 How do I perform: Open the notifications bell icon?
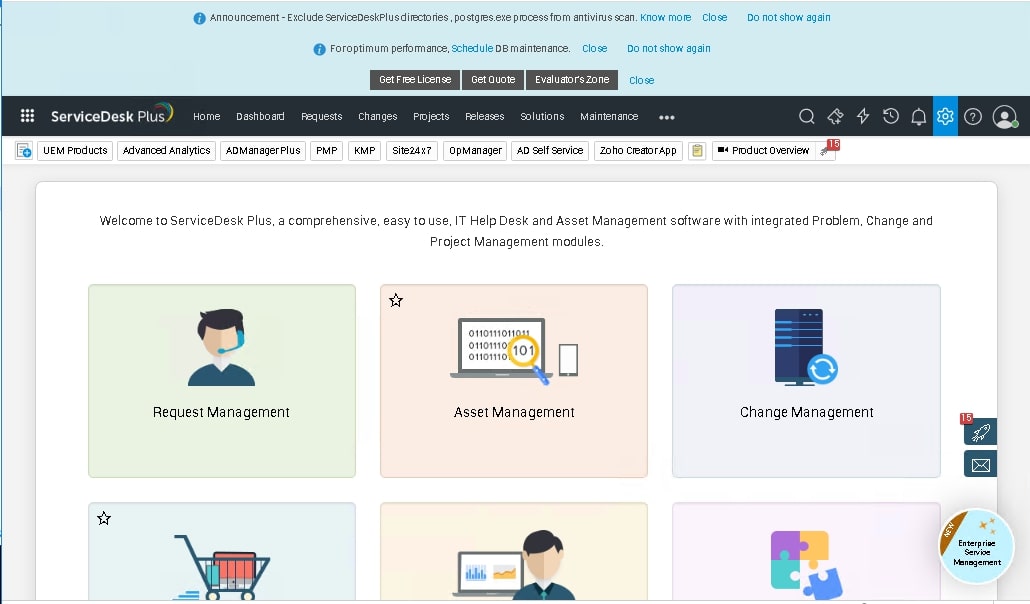point(918,116)
